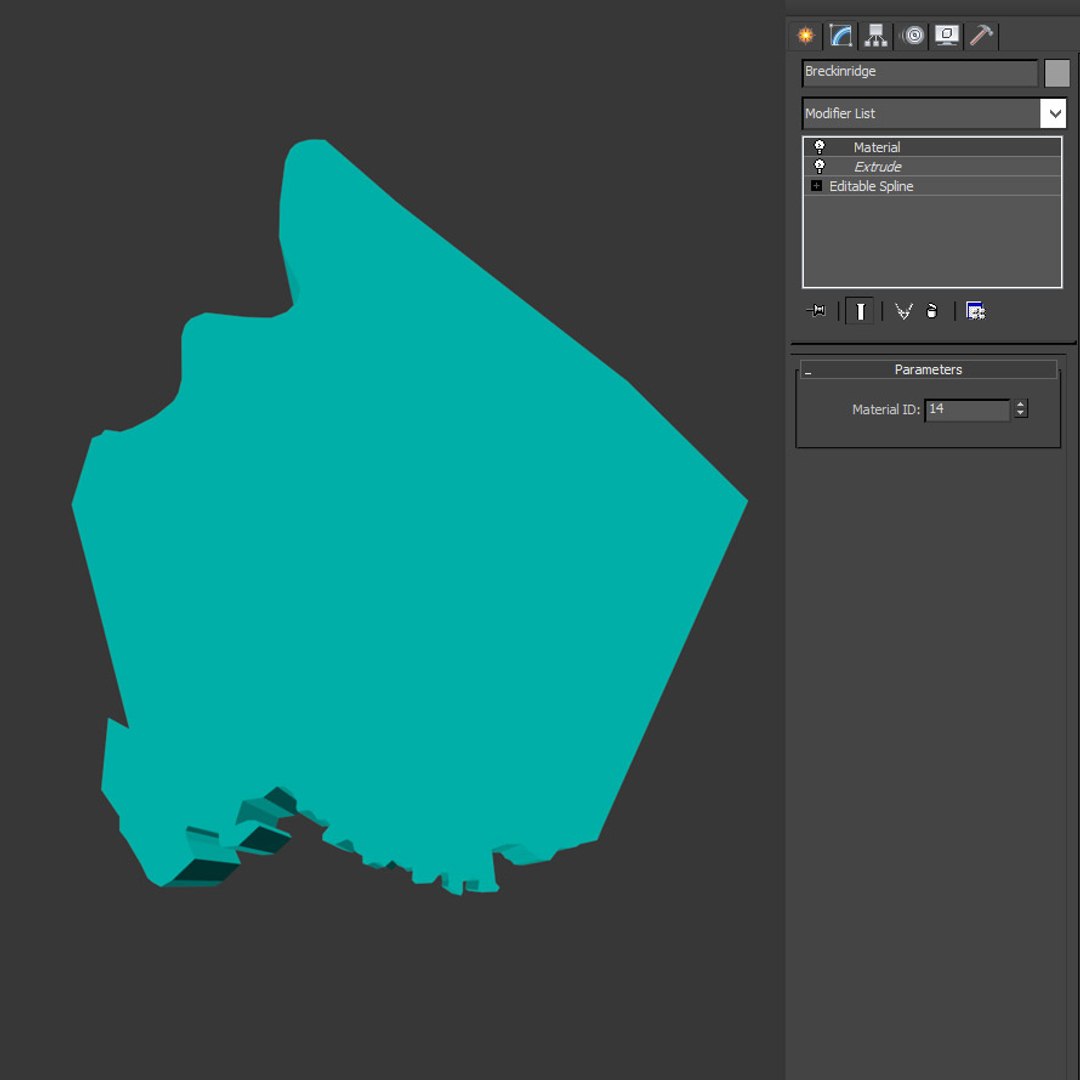Click Make Unique icon
The width and height of the screenshot is (1080, 1080).
pos(903,311)
